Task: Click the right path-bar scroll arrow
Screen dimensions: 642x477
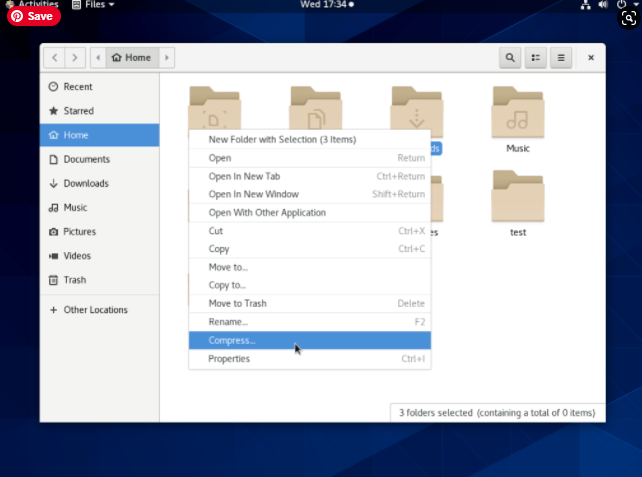Action: pos(167,58)
